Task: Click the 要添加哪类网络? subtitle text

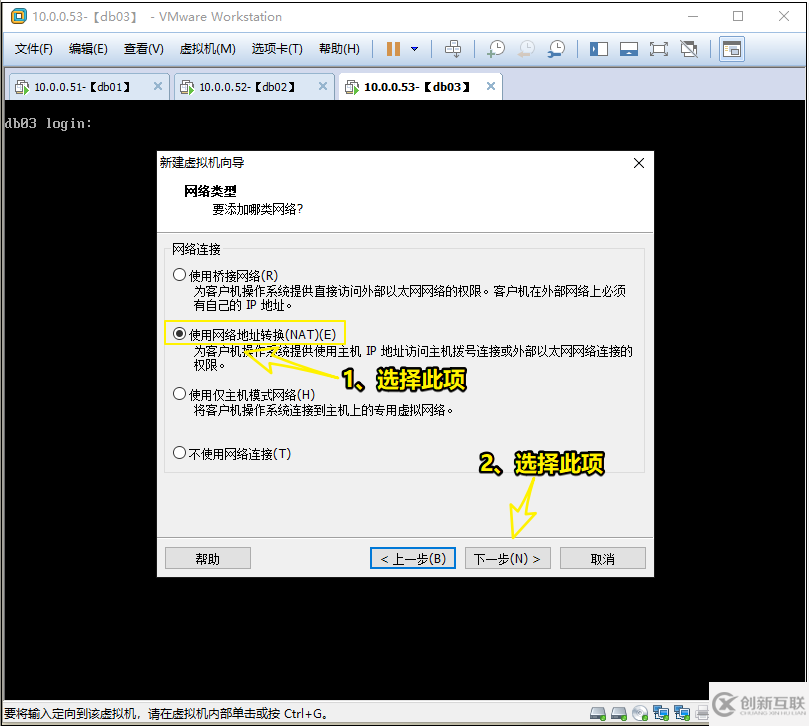Action: (257, 209)
